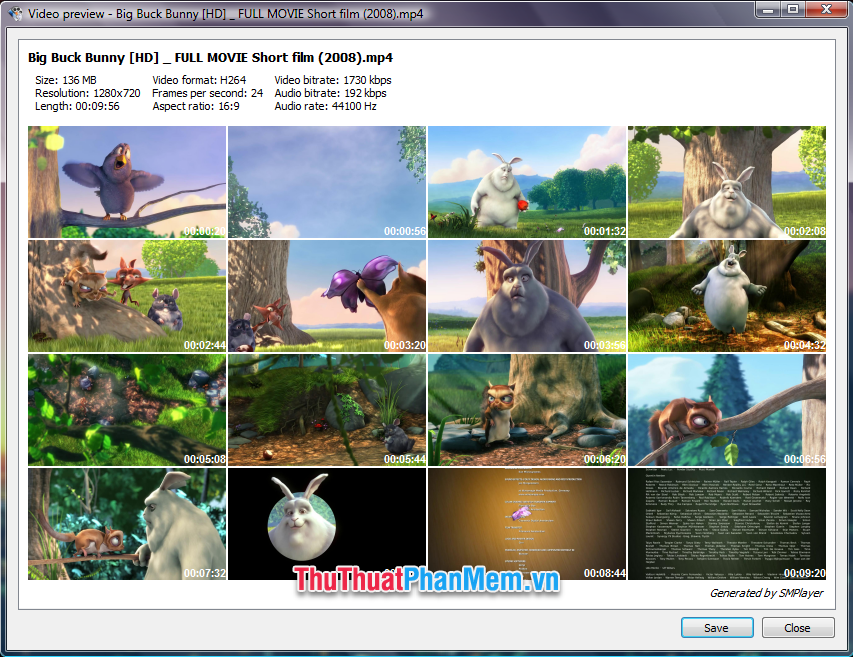Click the credits thumbnail at 00:08:44

527,523
